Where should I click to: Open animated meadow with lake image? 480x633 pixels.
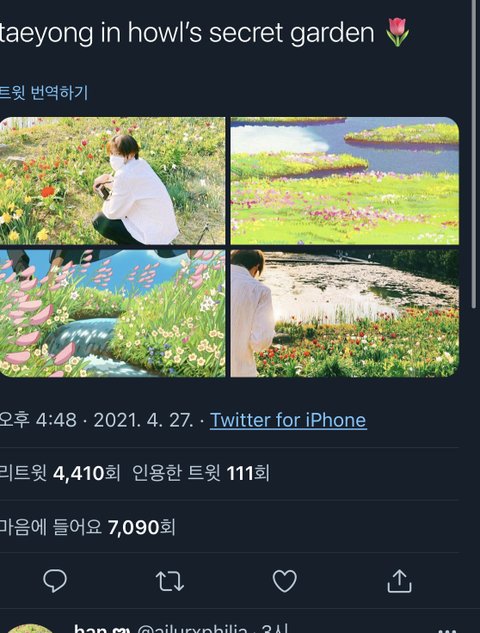pyautogui.click(x=345, y=180)
